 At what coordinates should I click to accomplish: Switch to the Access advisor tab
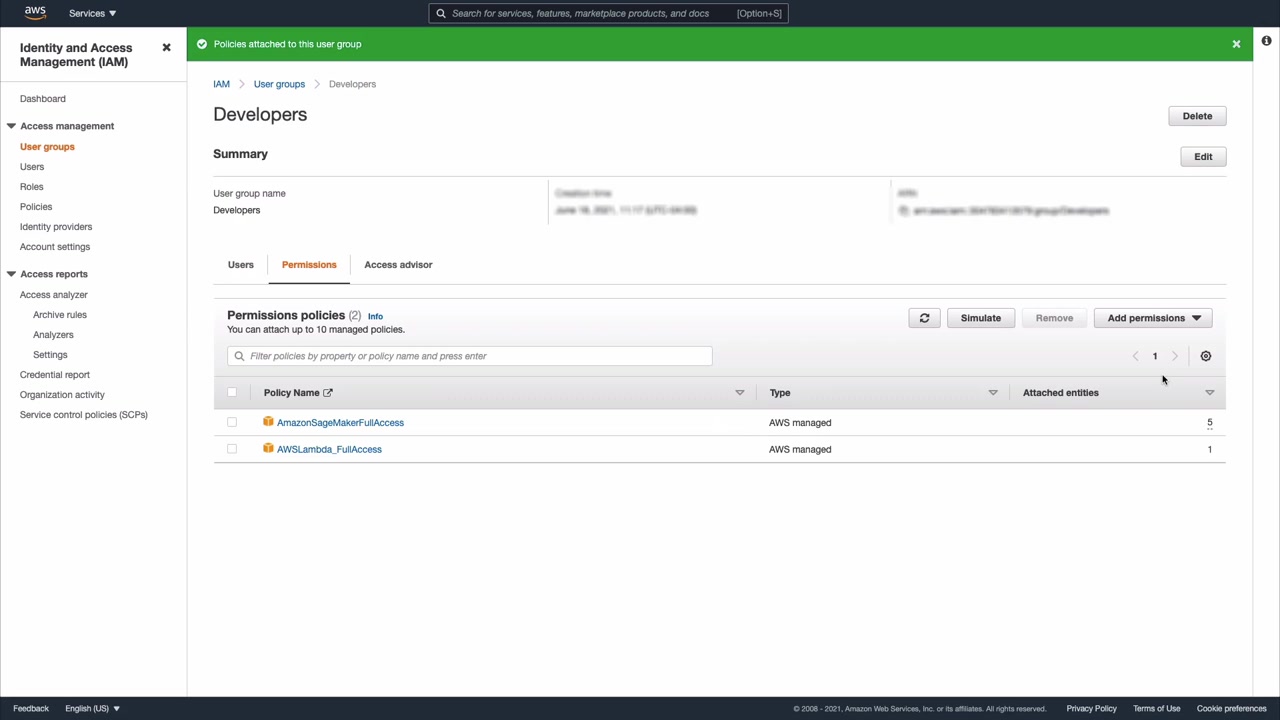point(398,265)
